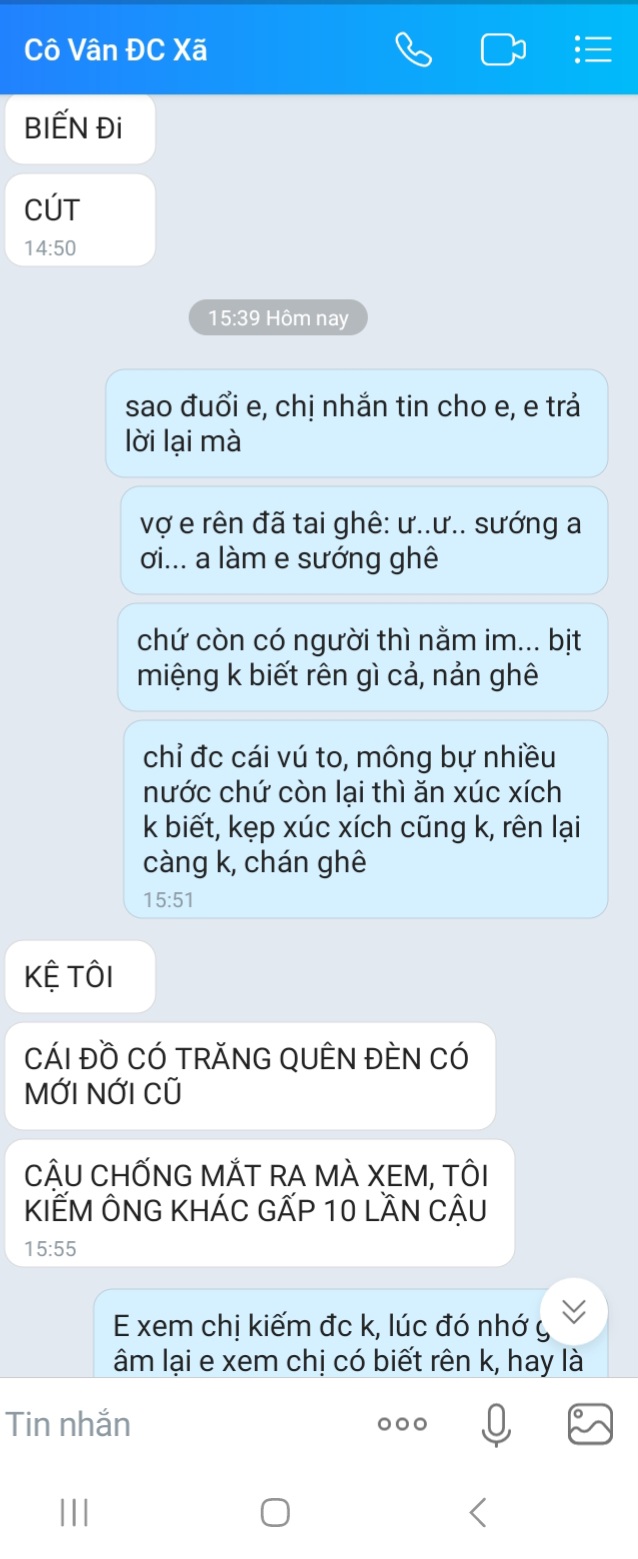Tap the microphone to record voice message

495,1423
